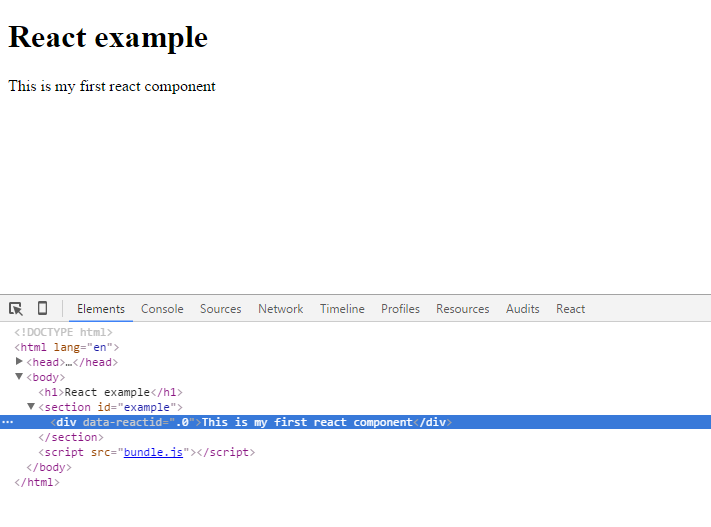
Task: Follow the bundle.js script link
Action: click(x=153, y=452)
